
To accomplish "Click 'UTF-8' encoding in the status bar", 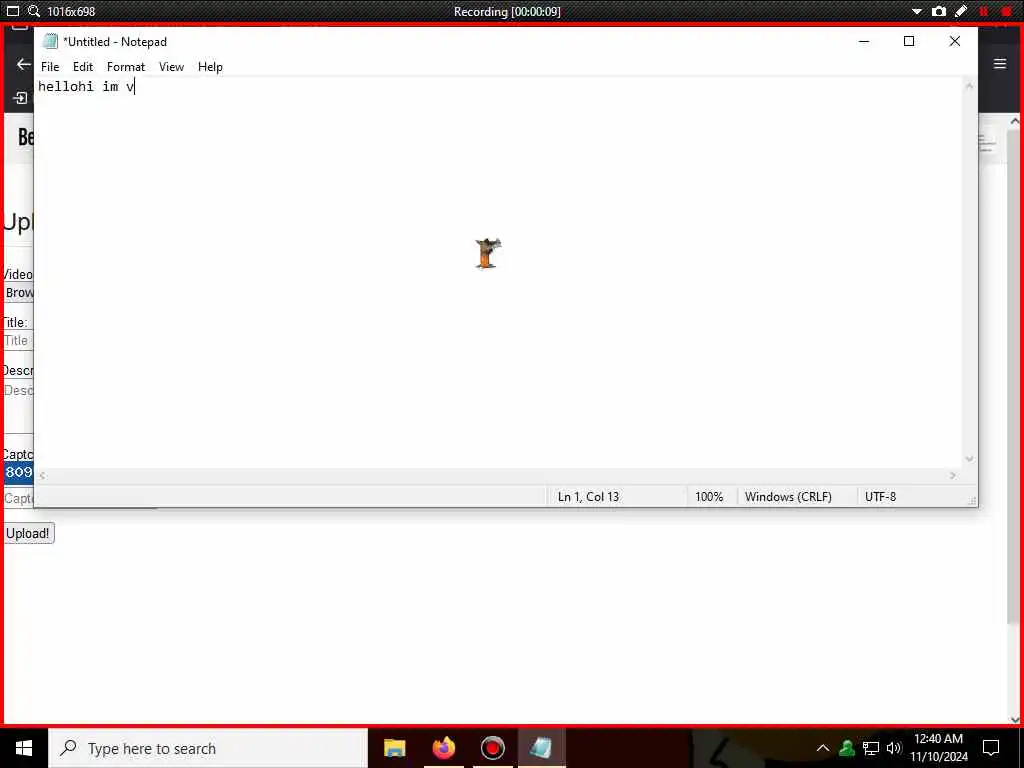I will [x=880, y=496].
